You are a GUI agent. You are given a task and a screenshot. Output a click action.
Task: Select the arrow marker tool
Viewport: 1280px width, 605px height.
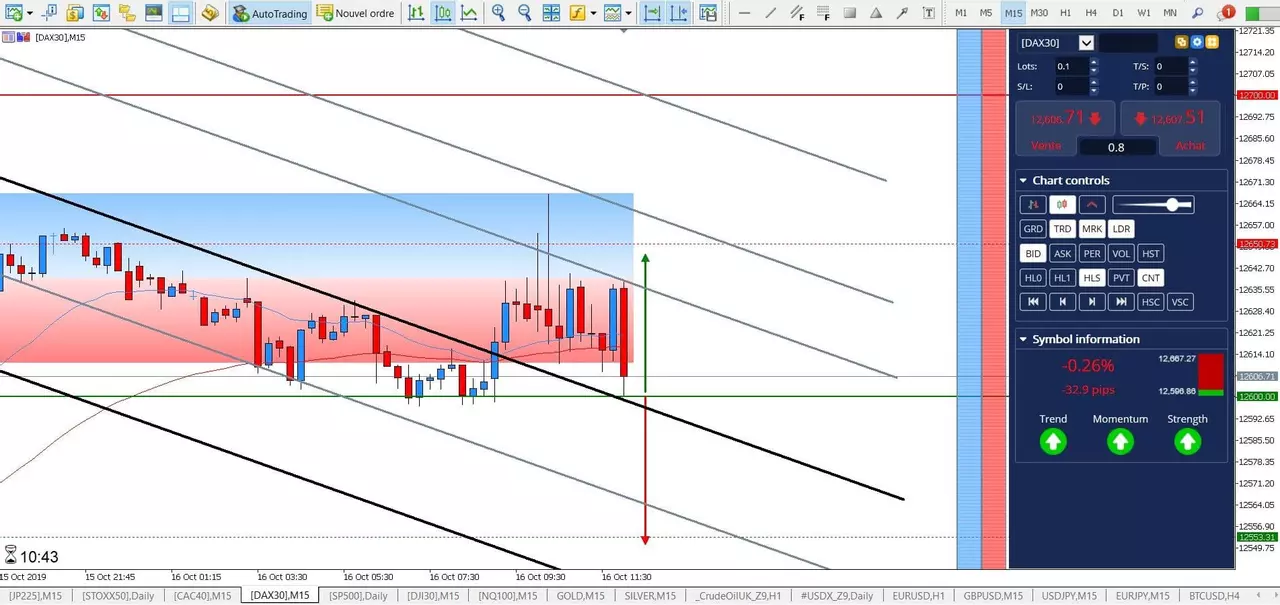(x=903, y=13)
